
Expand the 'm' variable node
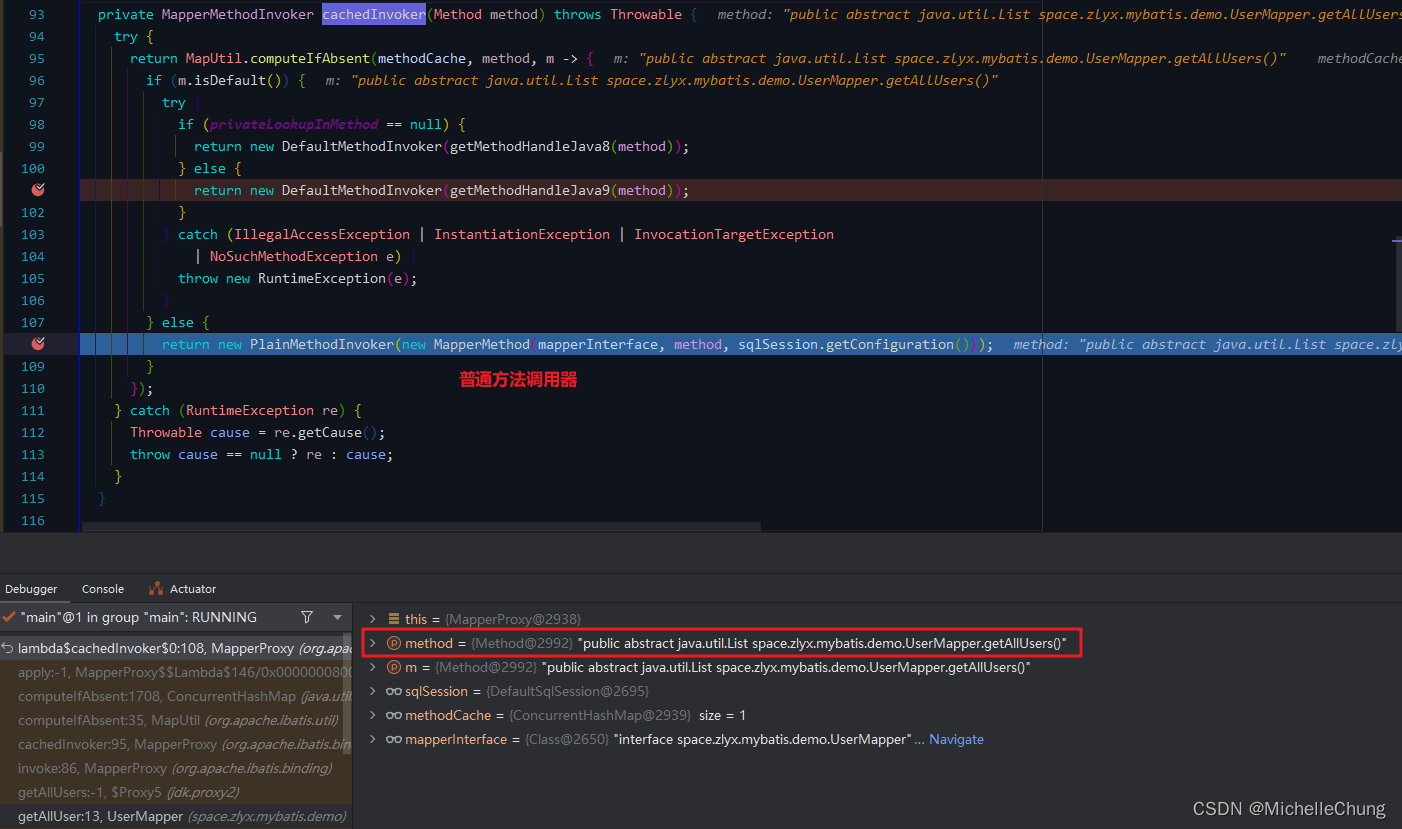coord(373,667)
